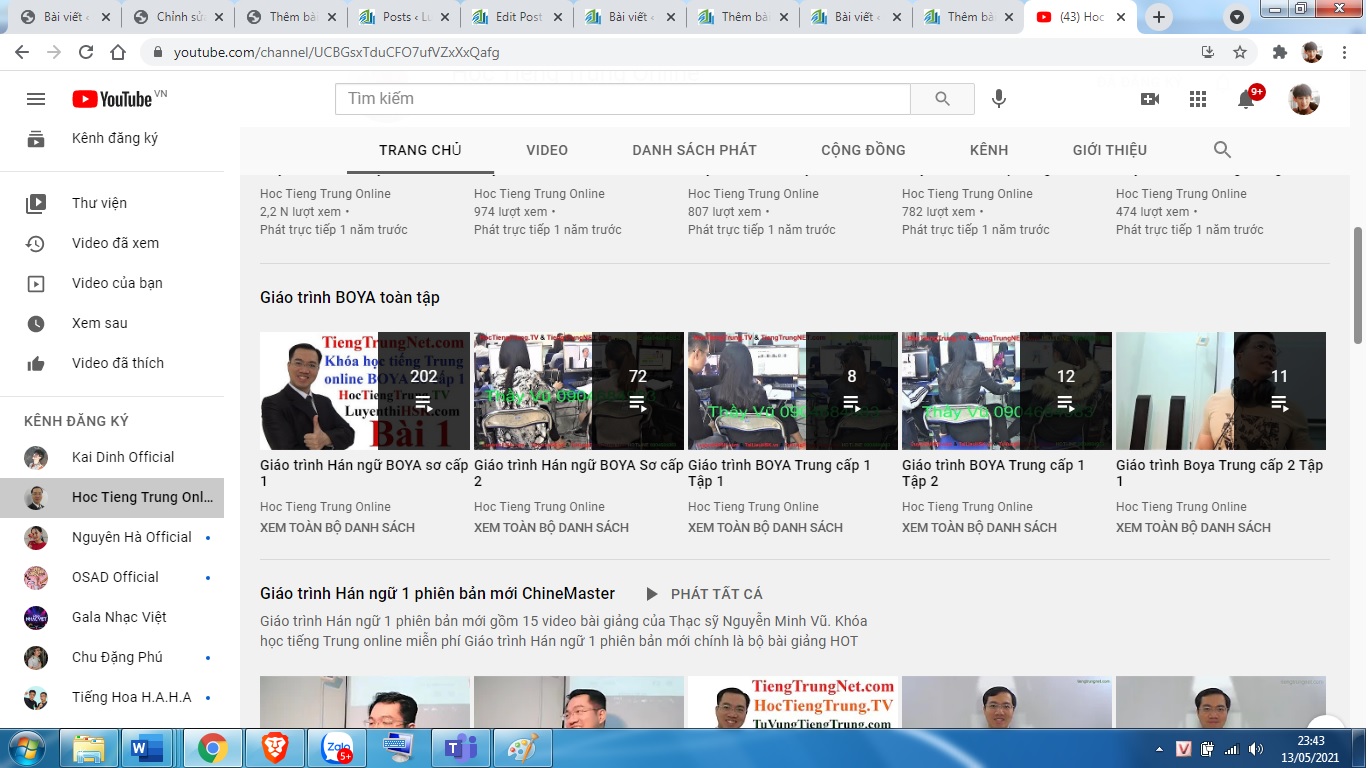The image size is (1368, 768).
Task: View full list for Boya Trung cấp 2 Tập 1
Action: 1193,527
